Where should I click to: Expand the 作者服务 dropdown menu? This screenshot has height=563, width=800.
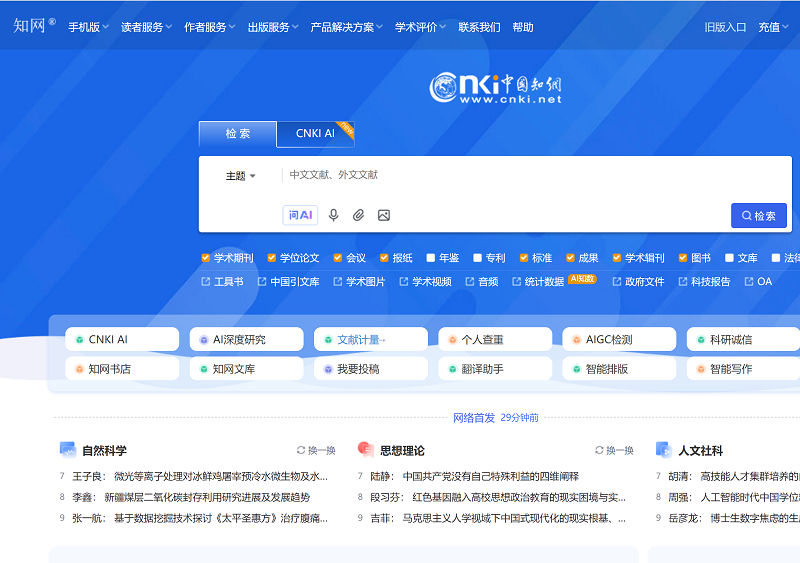point(210,27)
